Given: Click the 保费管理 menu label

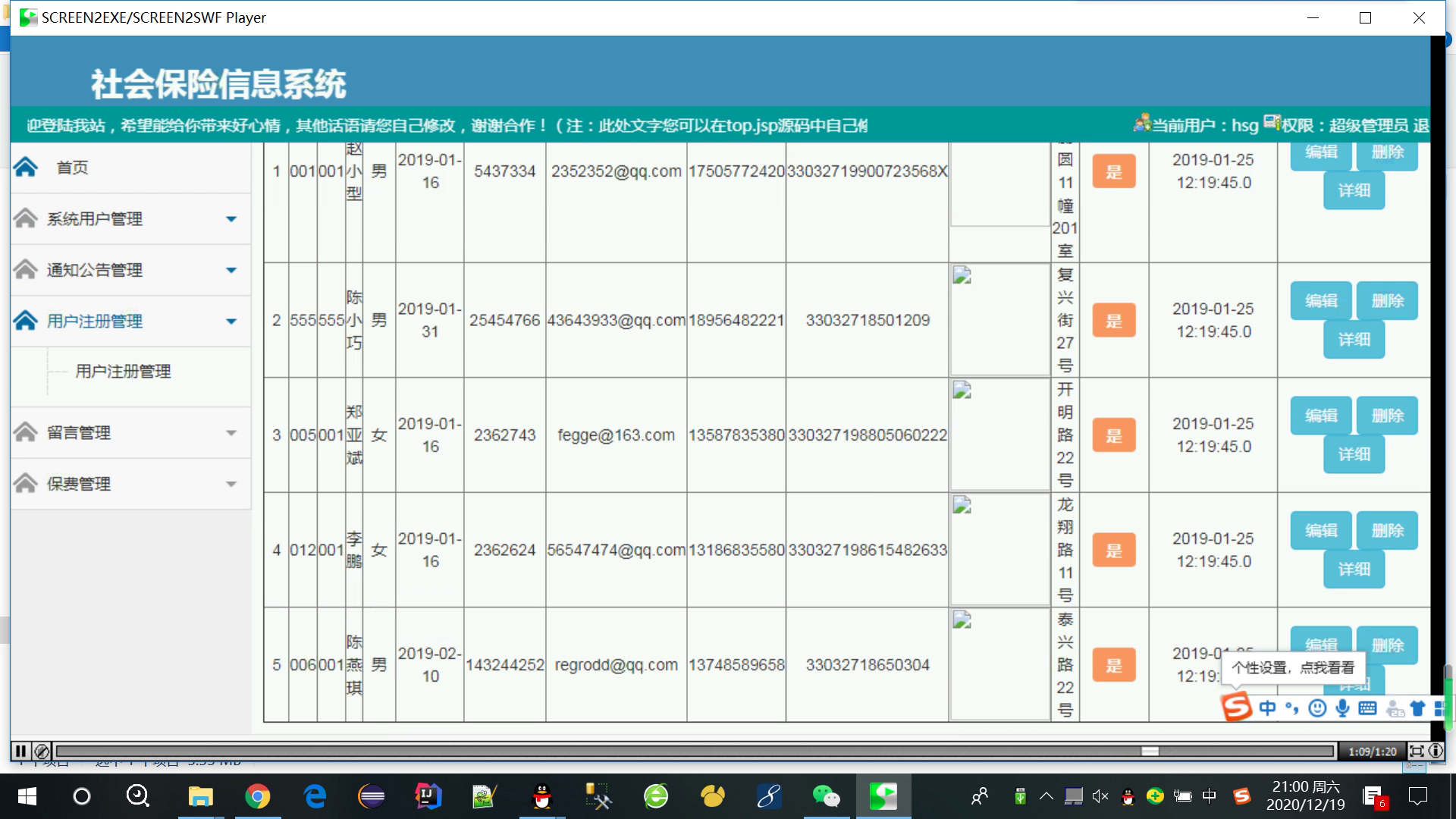Looking at the screenshot, I should coord(79,484).
